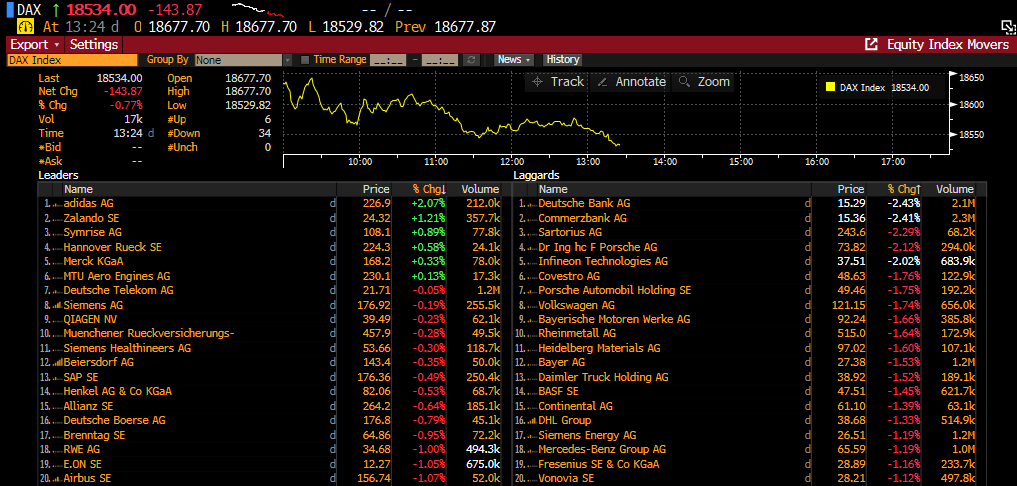Click the small chart icon beside adidas AG

(55, 204)
